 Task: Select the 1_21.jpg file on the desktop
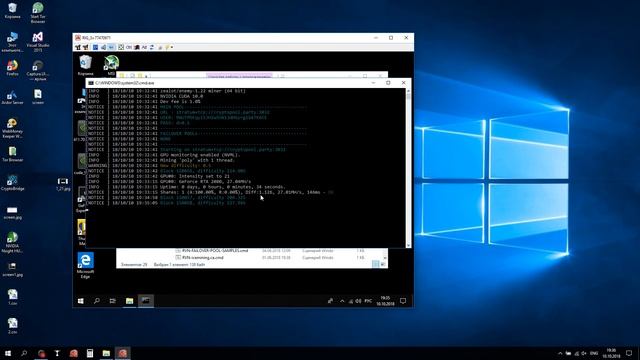click(63, 184)
